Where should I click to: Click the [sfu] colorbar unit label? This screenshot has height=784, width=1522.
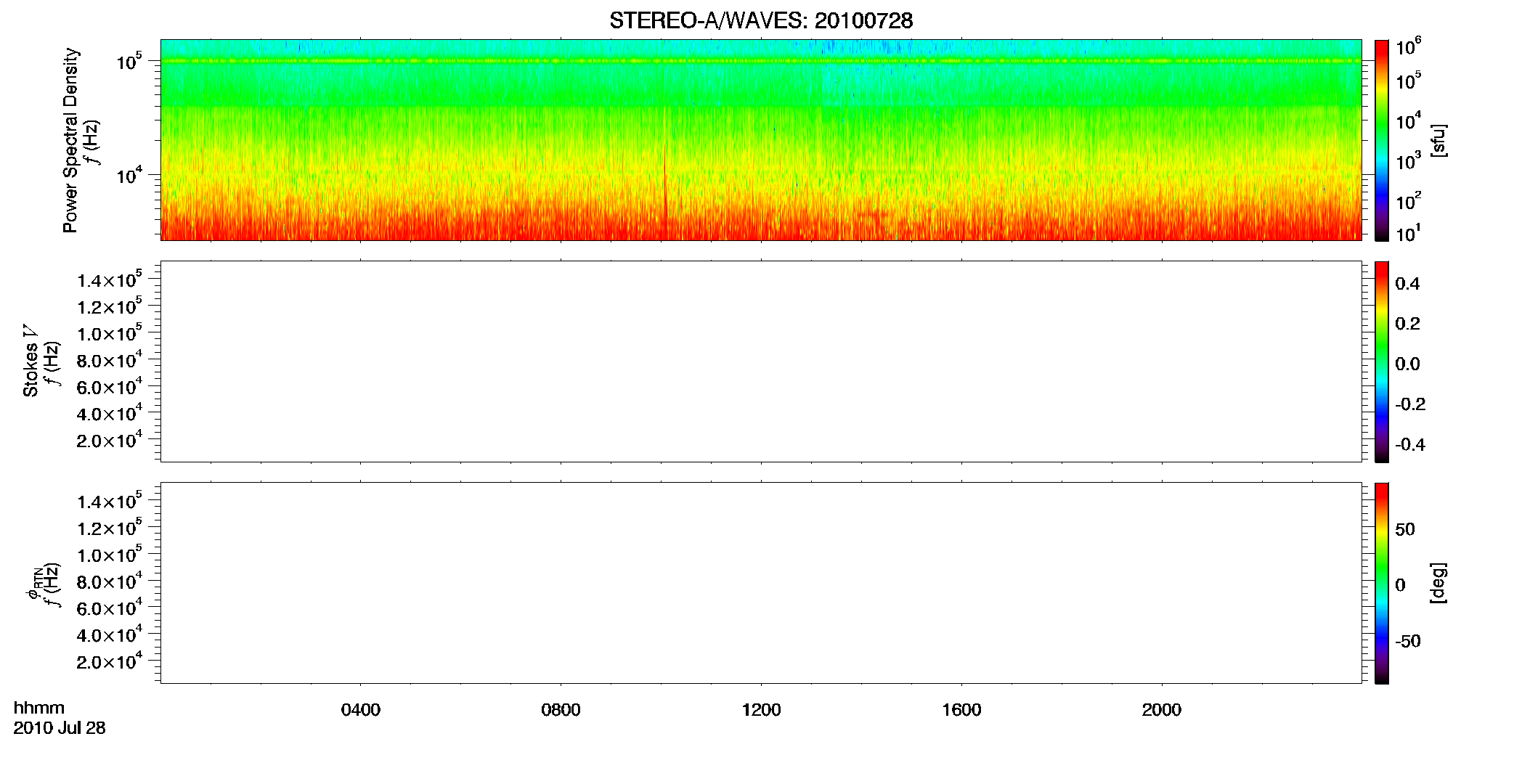pos(1438,140)
